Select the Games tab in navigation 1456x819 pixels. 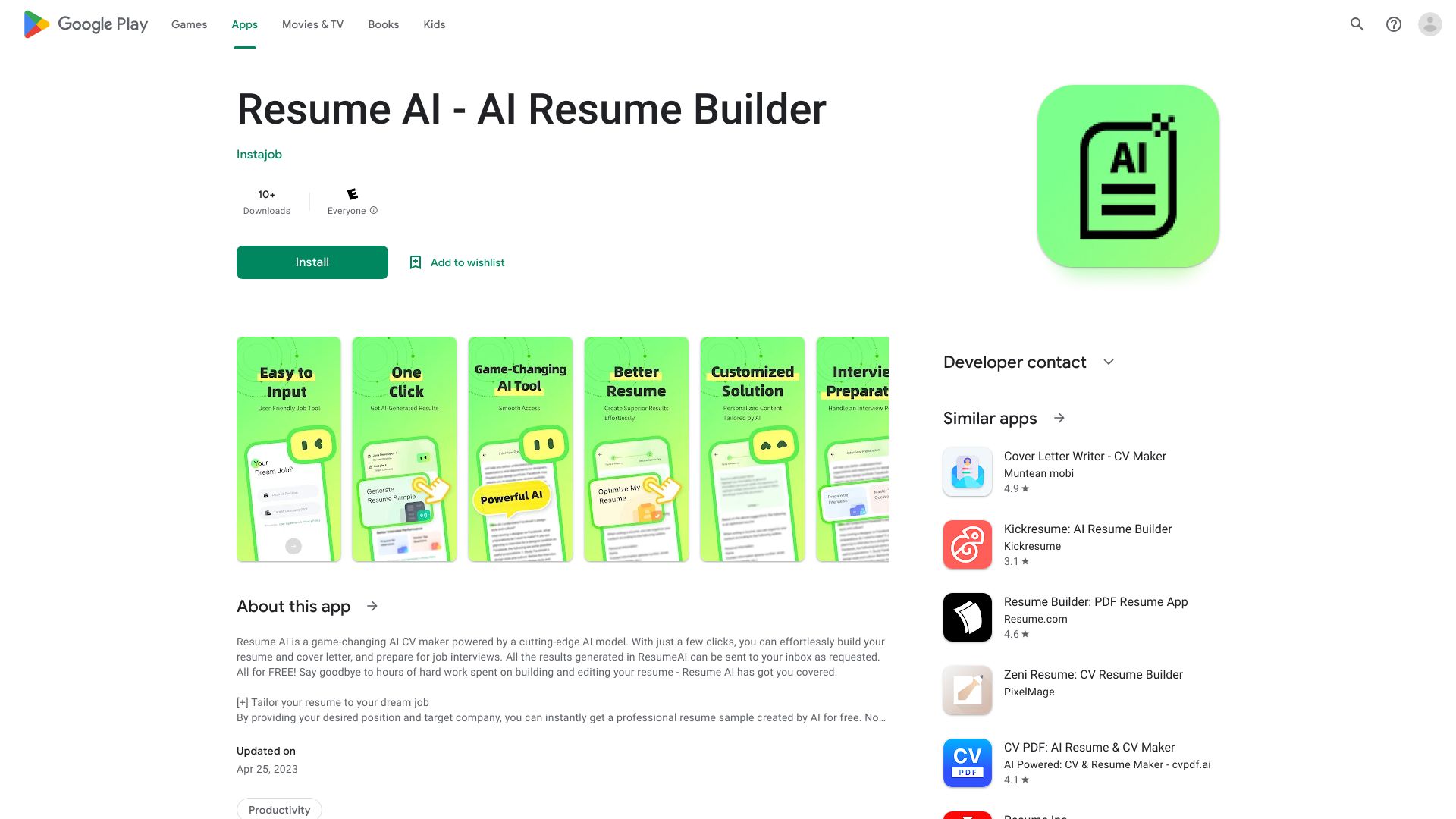pyautogui.click(x=188, y=24)
